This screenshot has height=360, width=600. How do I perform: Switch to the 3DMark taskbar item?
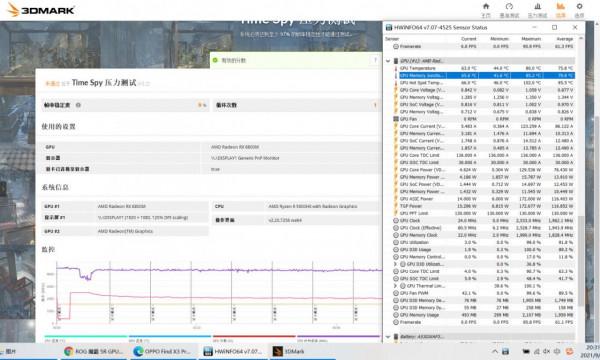pyautogui.click(x=302, y=351)
